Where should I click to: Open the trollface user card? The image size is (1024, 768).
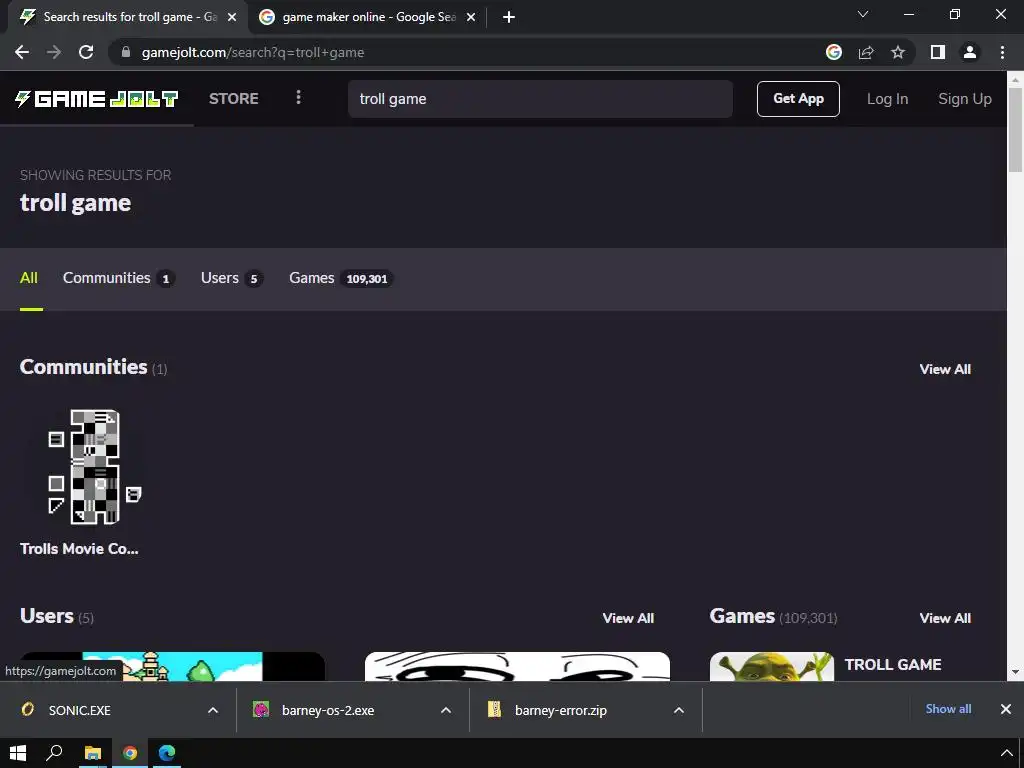point(517,666)
